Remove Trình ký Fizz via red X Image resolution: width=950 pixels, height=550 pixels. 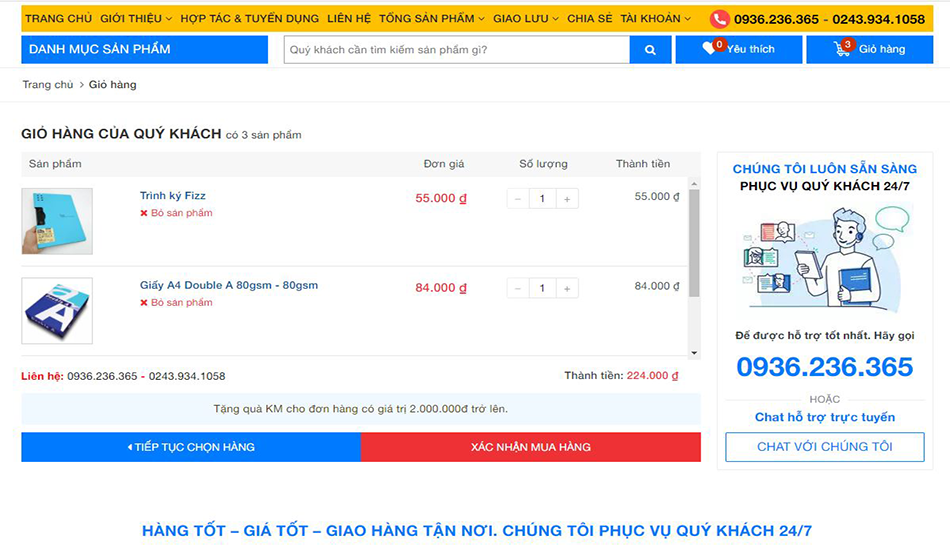144,213
